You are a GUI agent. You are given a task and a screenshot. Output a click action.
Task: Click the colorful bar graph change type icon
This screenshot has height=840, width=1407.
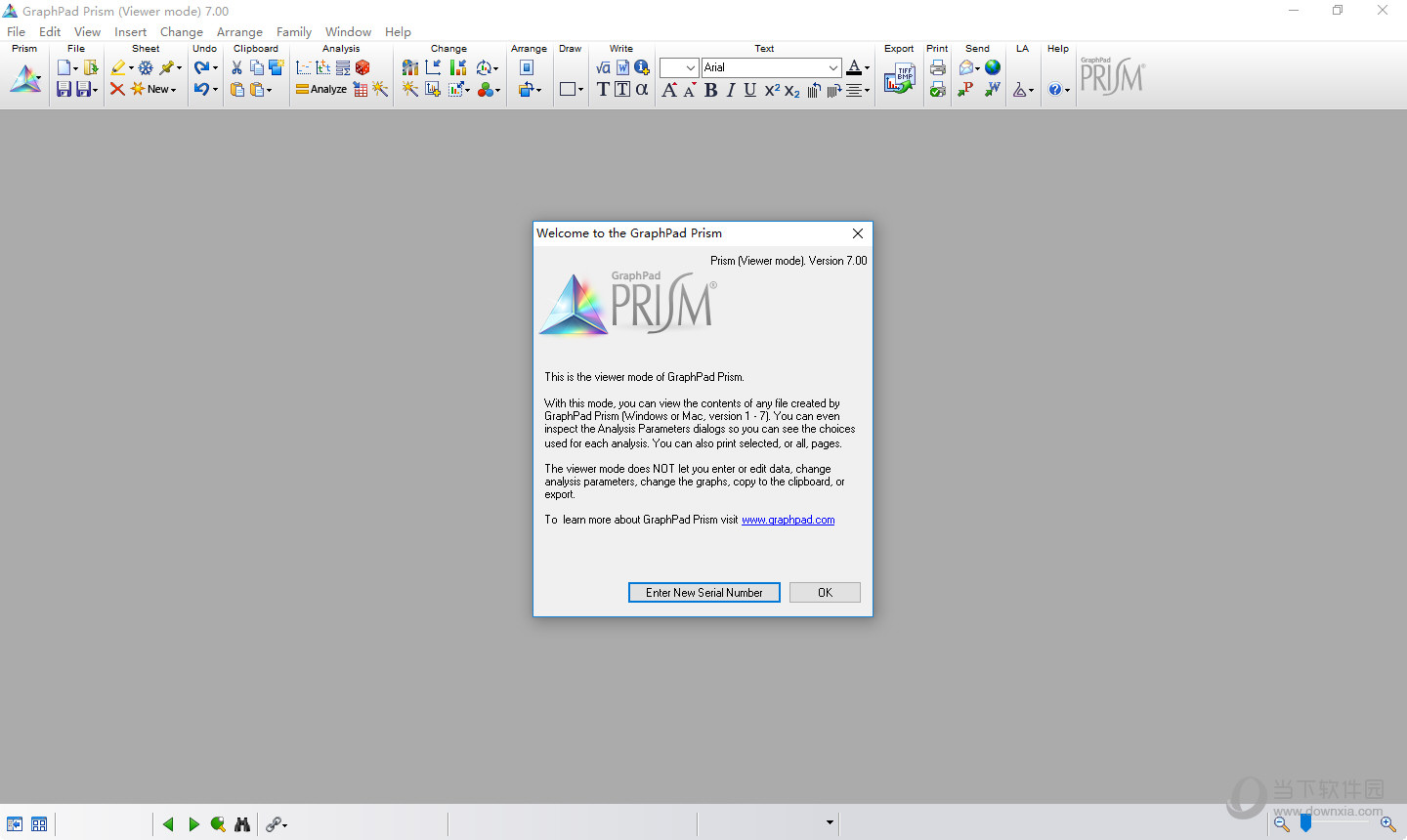point(410,67)
